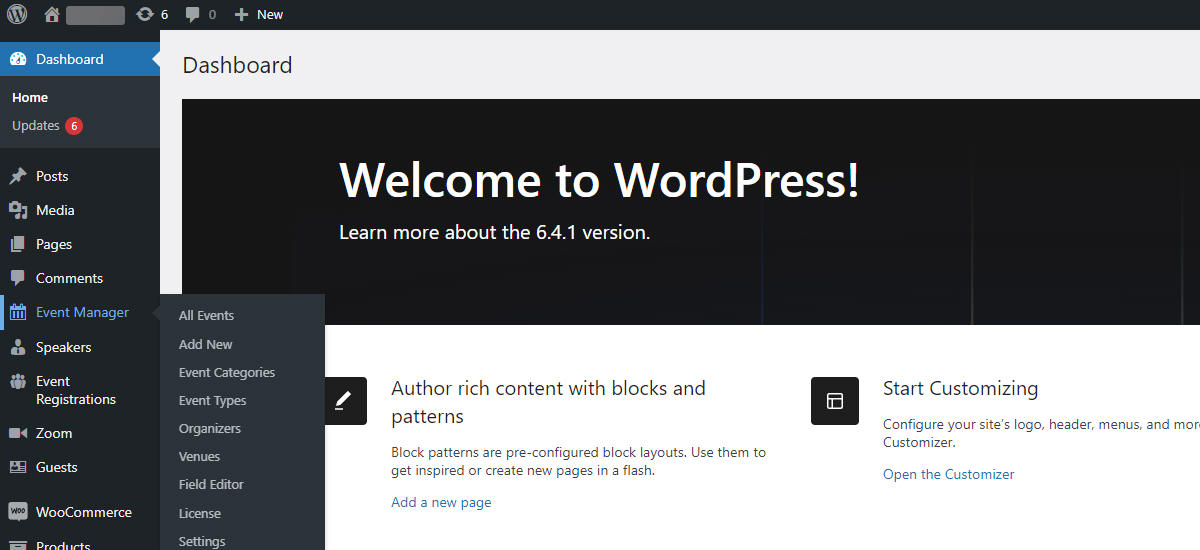
Task: Open the WooCommerce menu
Action: coord(80,512)
